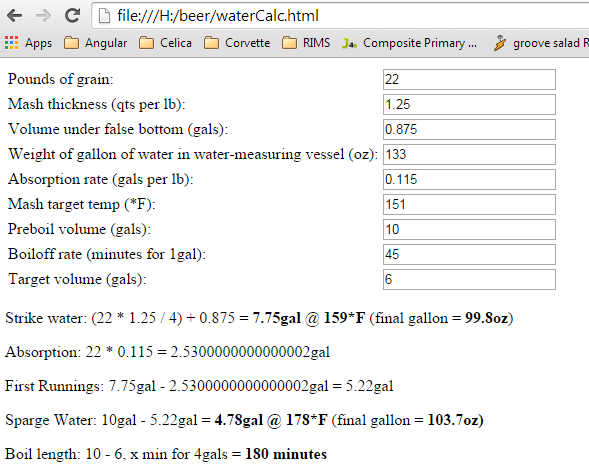Click the Boil length '180 minutes' result
Viewport: 589px width, 473px height.
[x=286, y=454]
